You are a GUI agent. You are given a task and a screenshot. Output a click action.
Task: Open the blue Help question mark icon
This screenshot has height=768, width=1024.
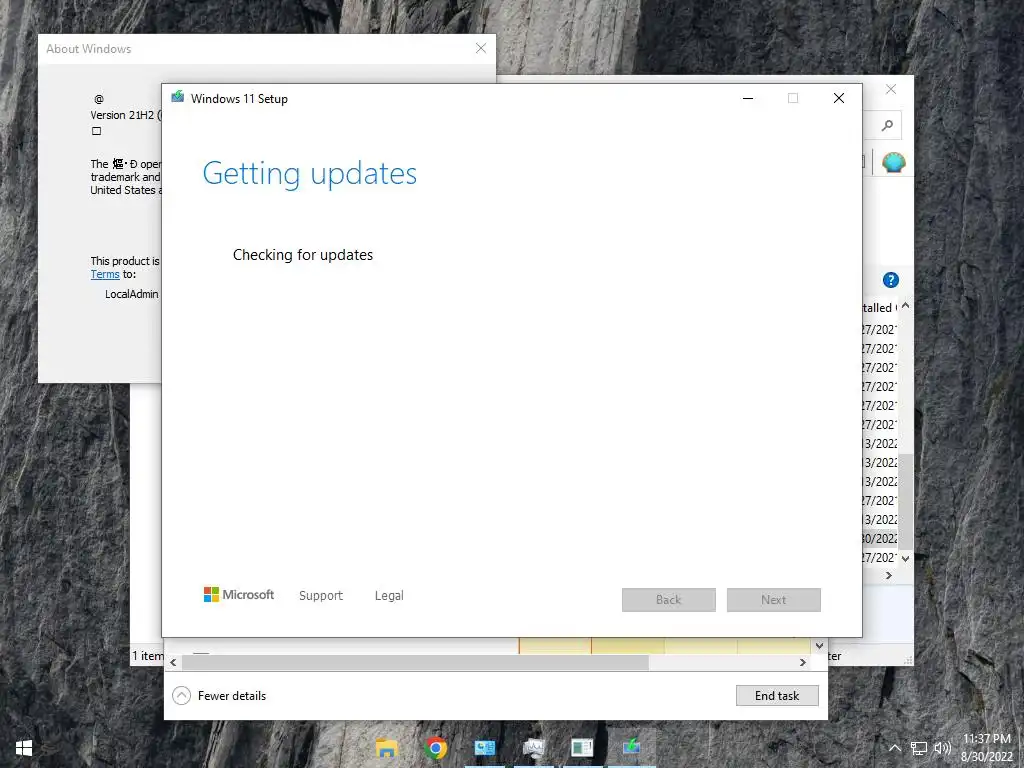(x=891, y=280)
